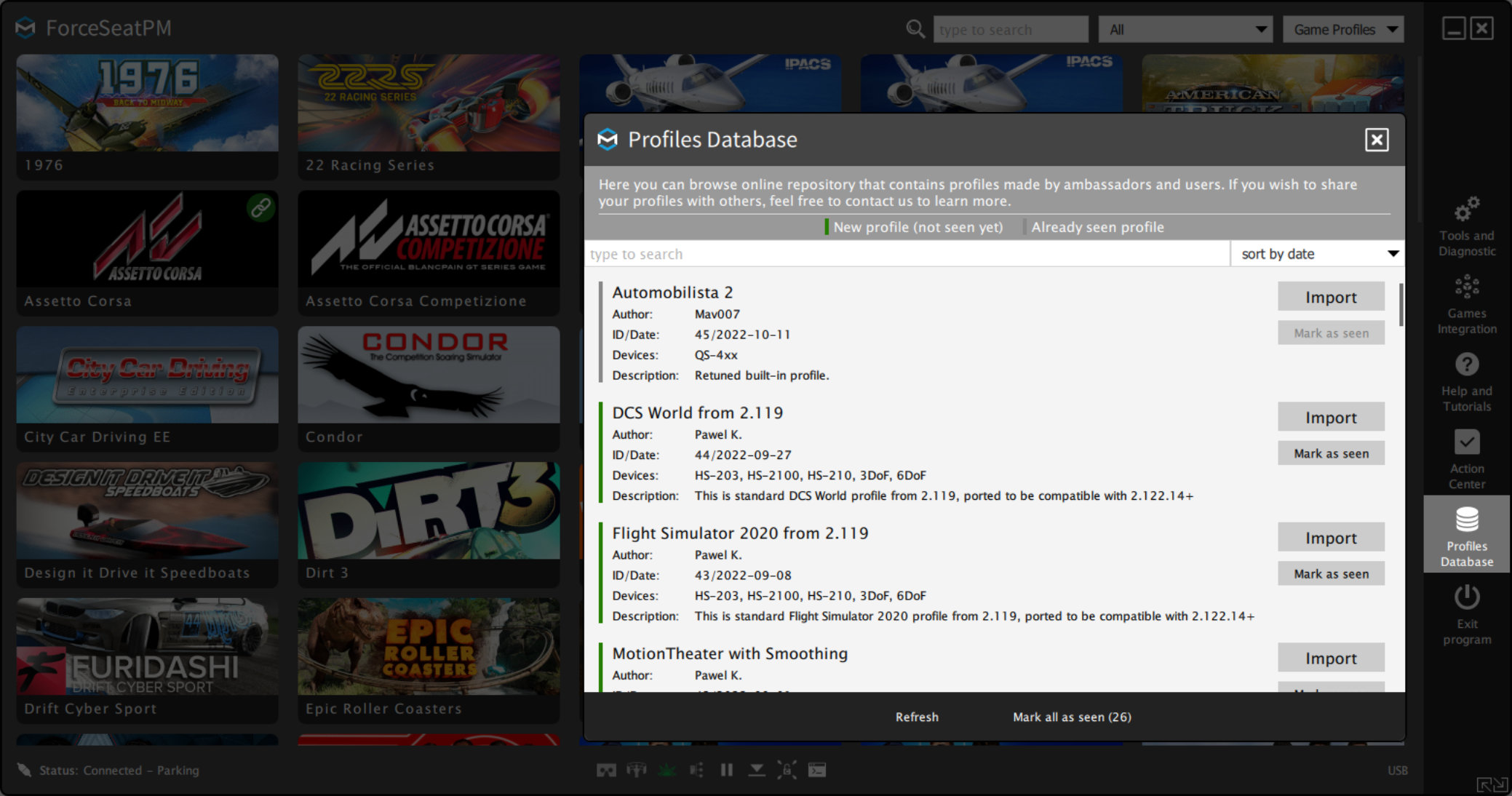Viewport: 1512px width, 796px height.
Task: Open the 1976 game tile
Action: tap(147, 116)
